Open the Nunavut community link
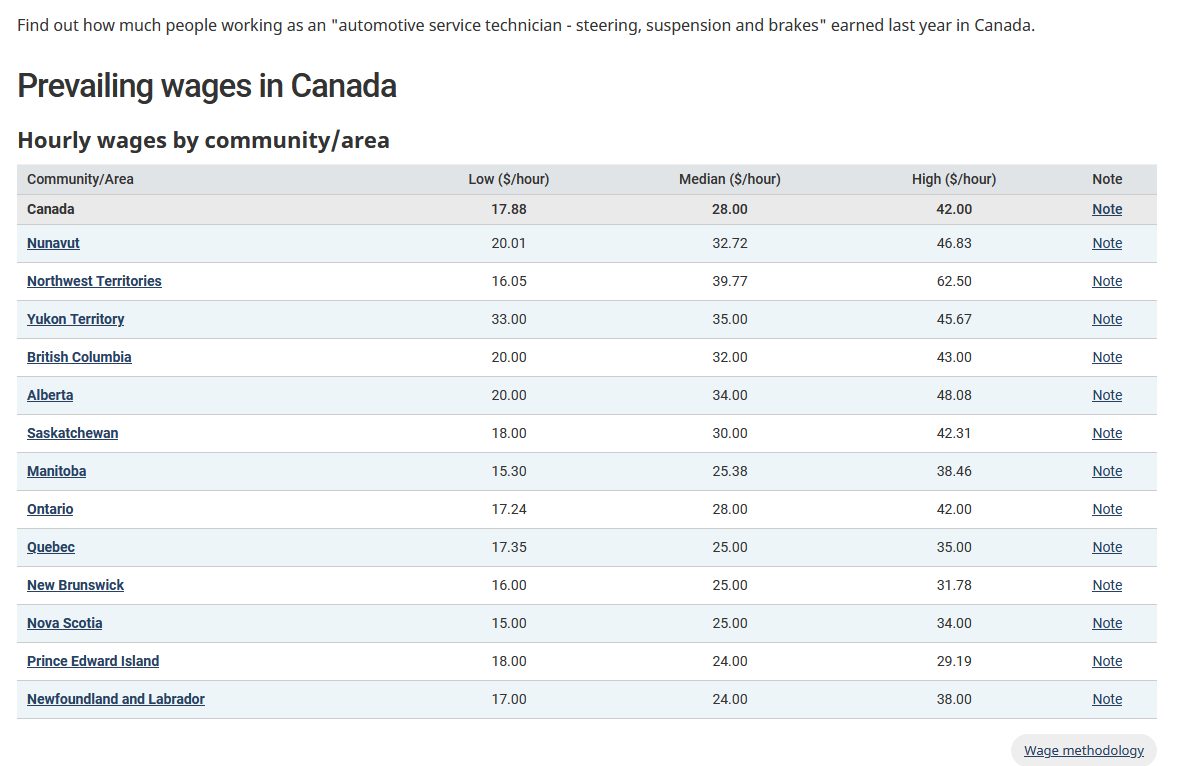The width and height of the screenshot is (1179, 766). [x=53, y=243]
